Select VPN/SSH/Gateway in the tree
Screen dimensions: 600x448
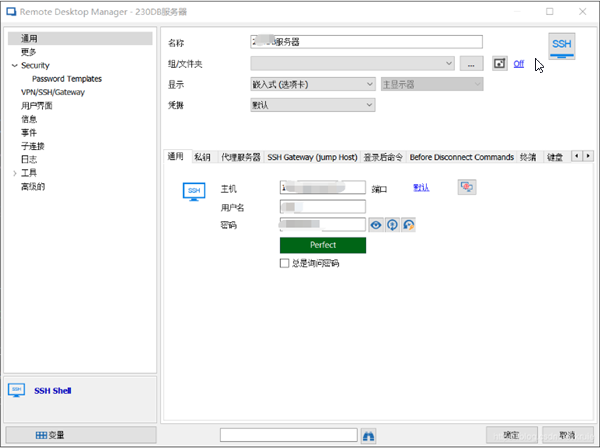[53, 92]
